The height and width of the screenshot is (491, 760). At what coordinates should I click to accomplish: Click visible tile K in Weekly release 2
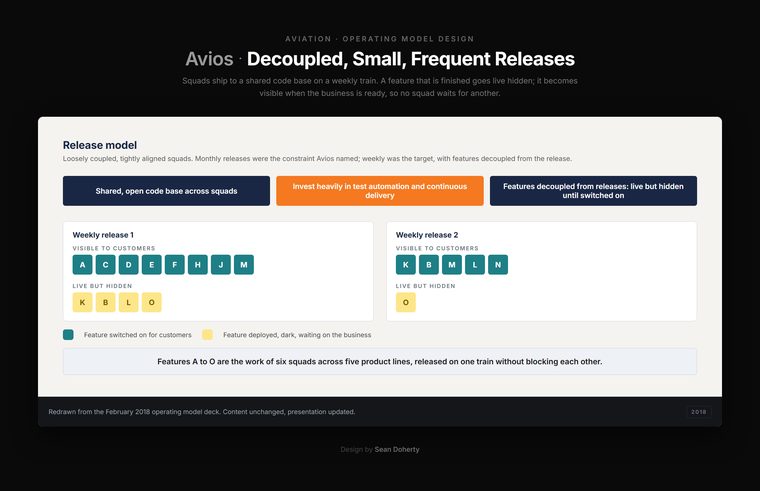coord(406,265)
